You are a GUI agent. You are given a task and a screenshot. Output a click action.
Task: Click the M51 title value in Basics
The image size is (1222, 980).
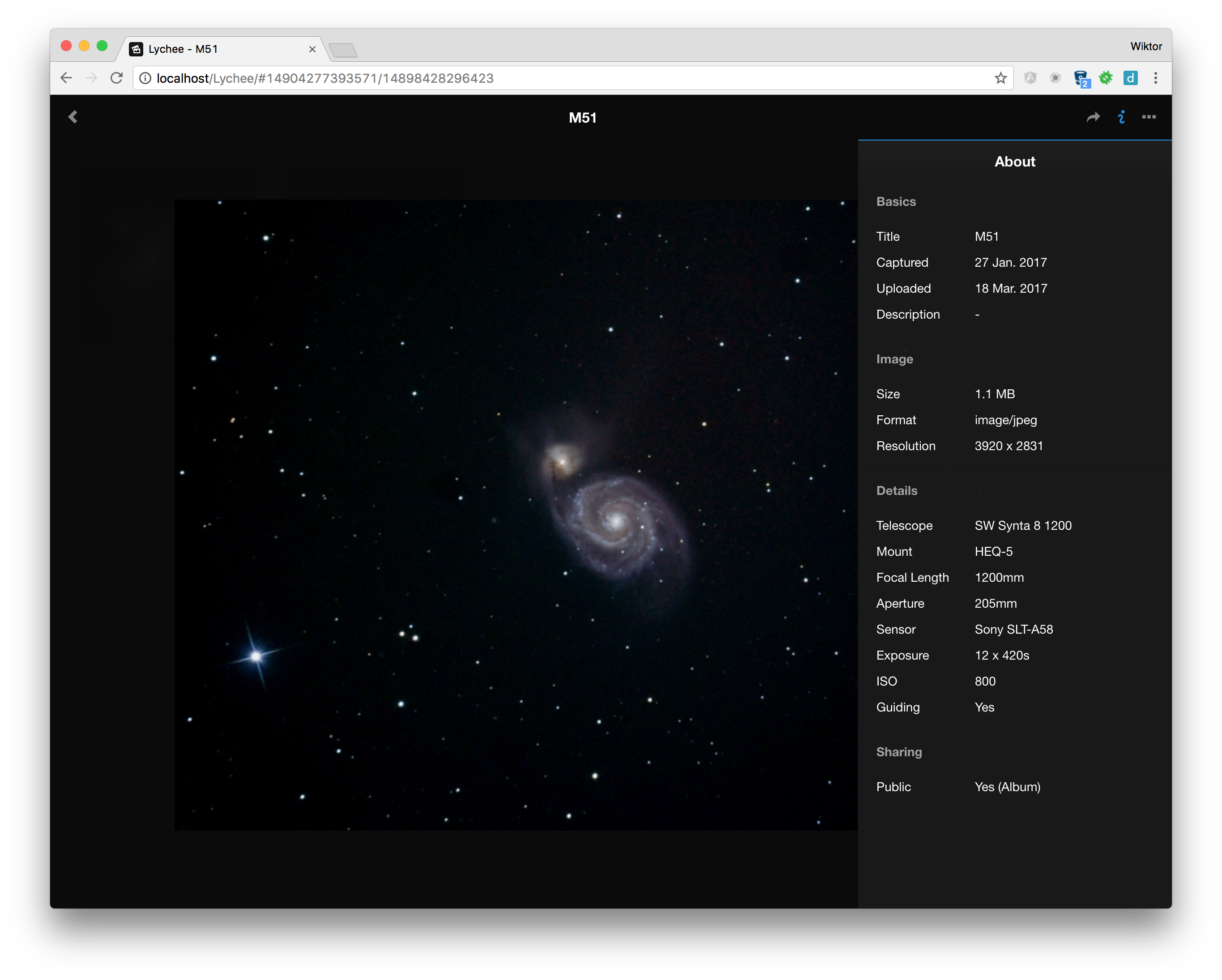(x=986, y=237)
